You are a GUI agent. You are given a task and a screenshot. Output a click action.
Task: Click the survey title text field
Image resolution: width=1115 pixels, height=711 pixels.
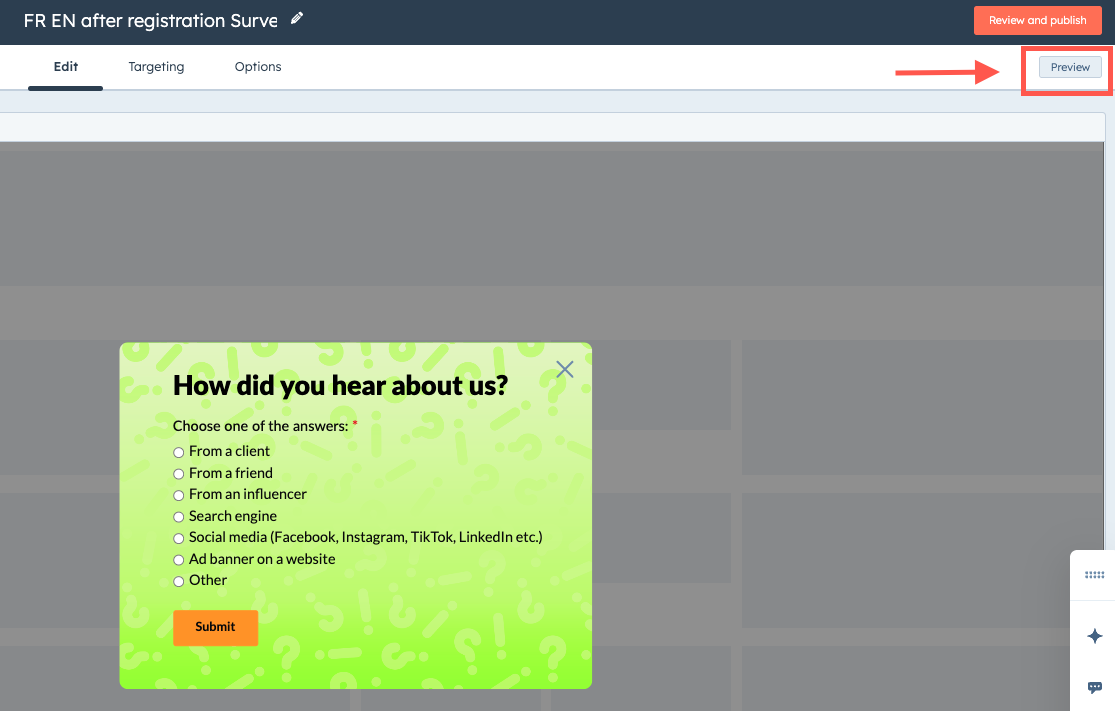point(150,21)
